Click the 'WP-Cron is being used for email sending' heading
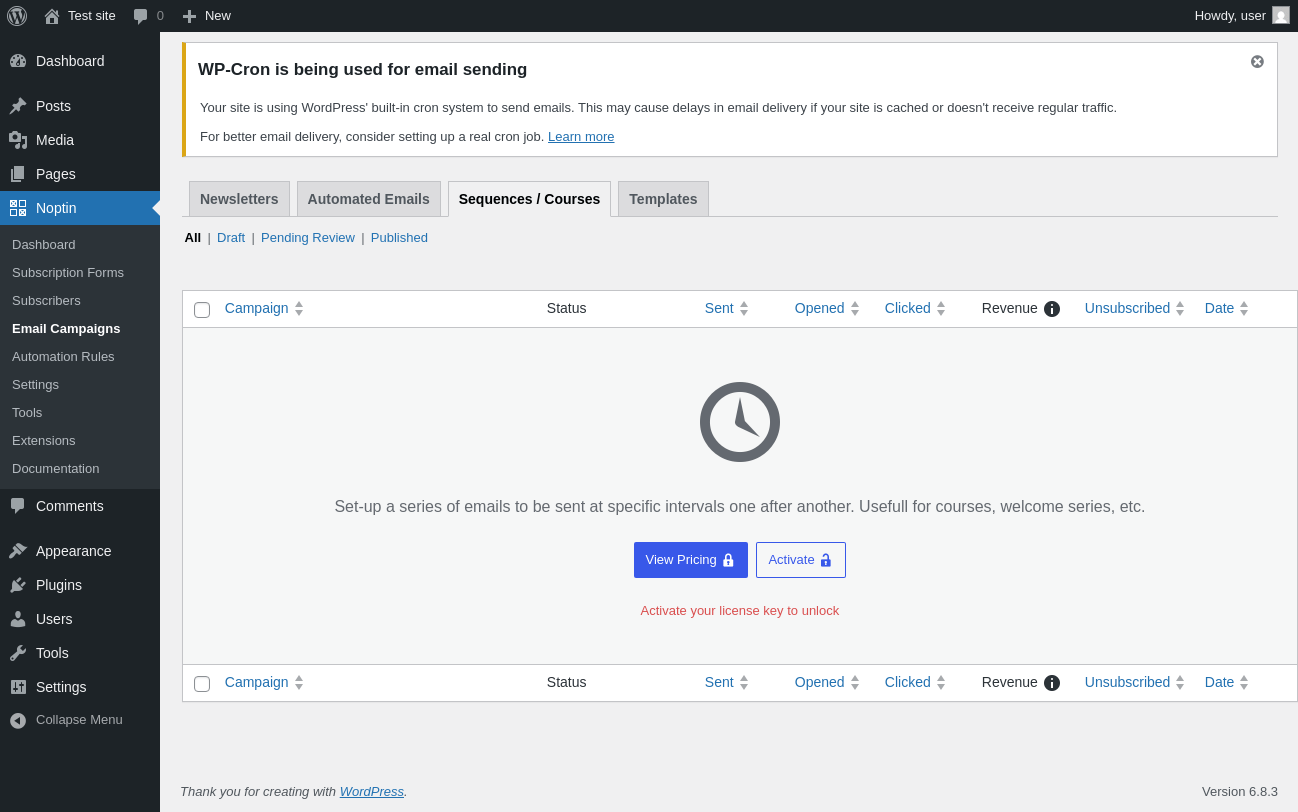1298x812 pixels. click(363, 70)
